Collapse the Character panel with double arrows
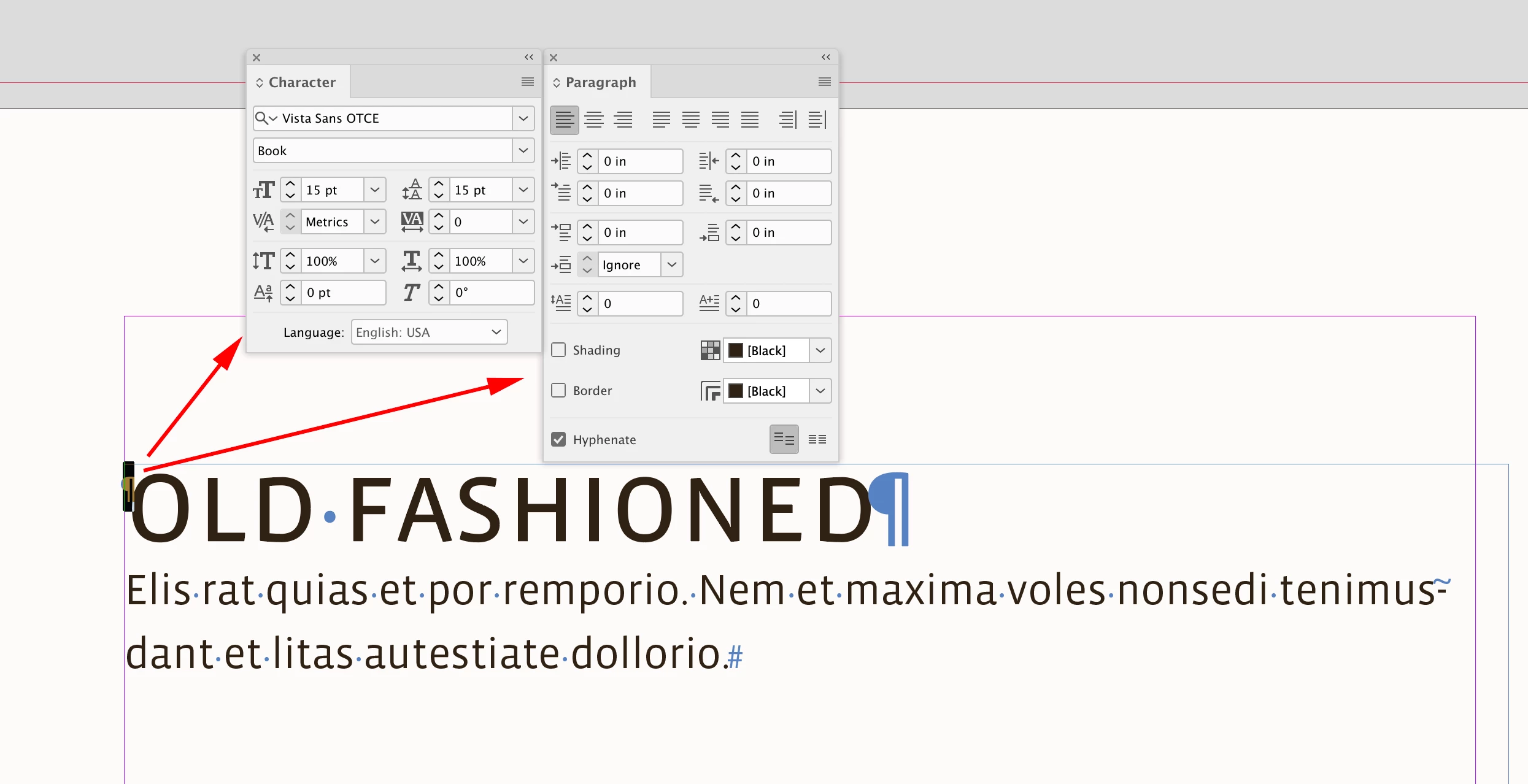The width and height of the screenshot is (1528, 784). click(x=528, y=57)
